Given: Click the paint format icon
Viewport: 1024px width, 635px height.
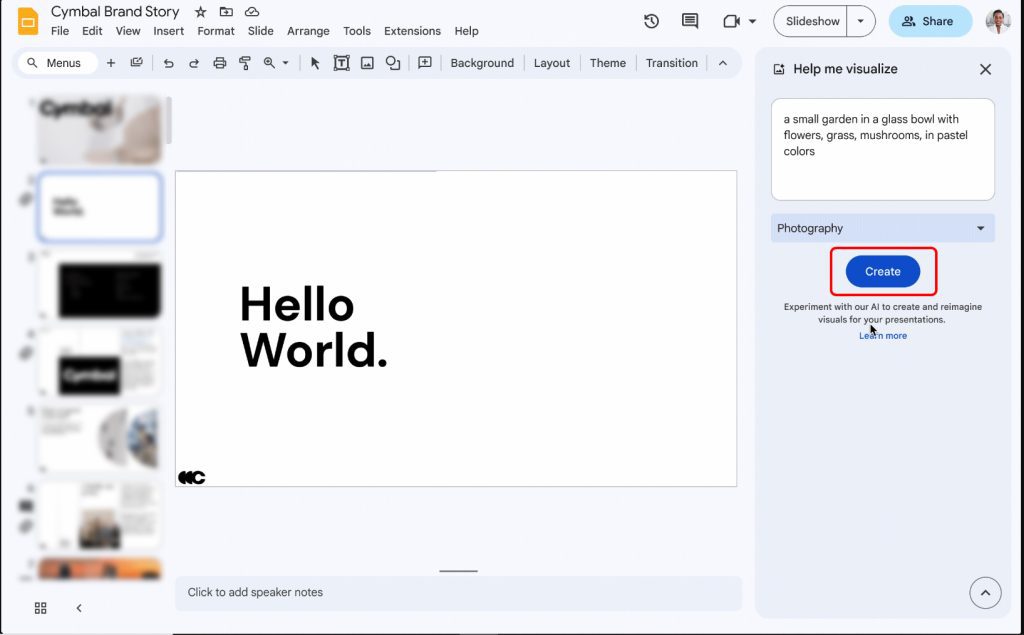Looking at the screenshot, I should (x=245, y=63).
